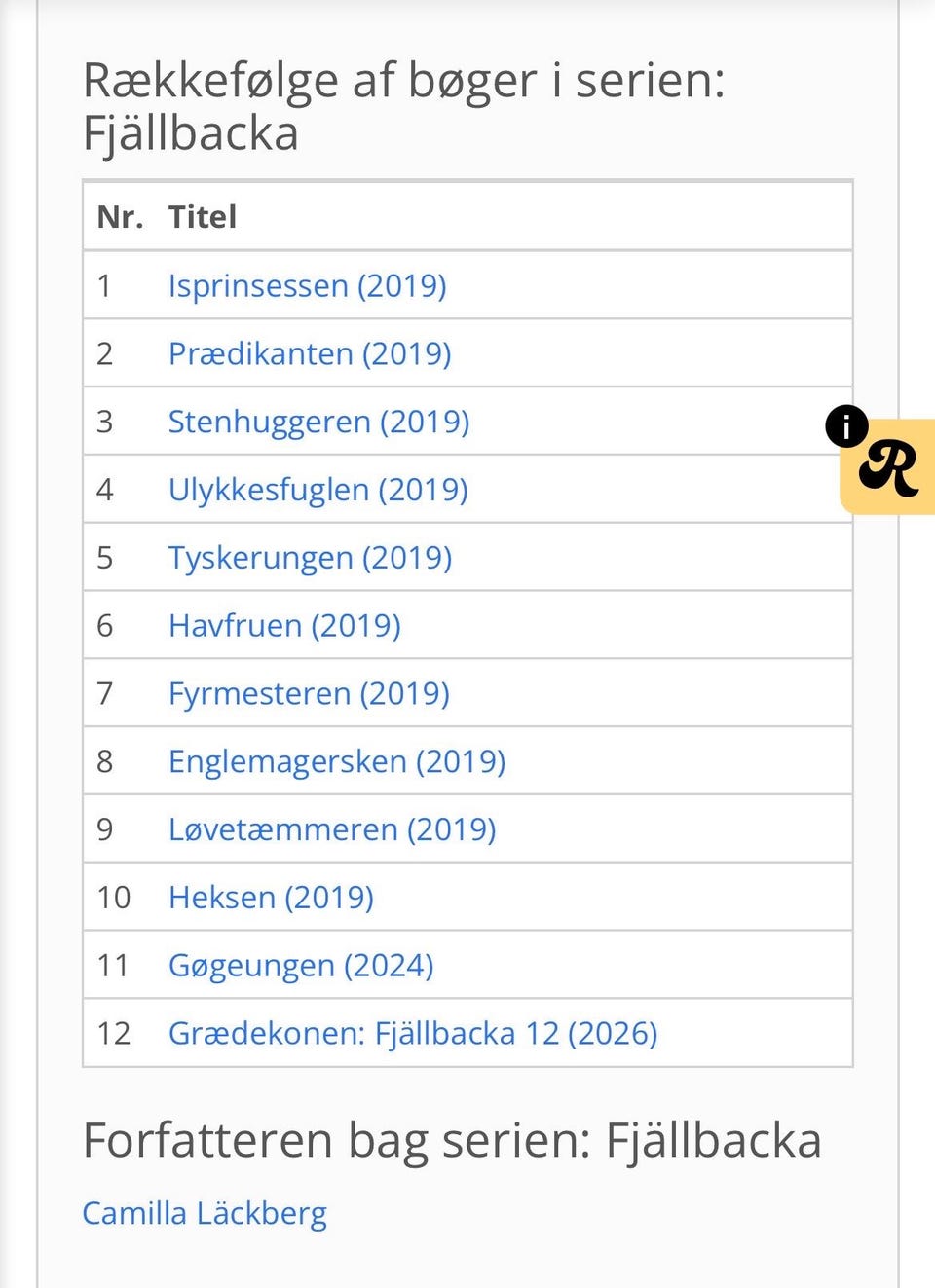The height and width of the screenshot is (1288, 935).
Task: Open the Isprinsessen (2019) link
Action: pyautogui.click(x=307, y=286)
